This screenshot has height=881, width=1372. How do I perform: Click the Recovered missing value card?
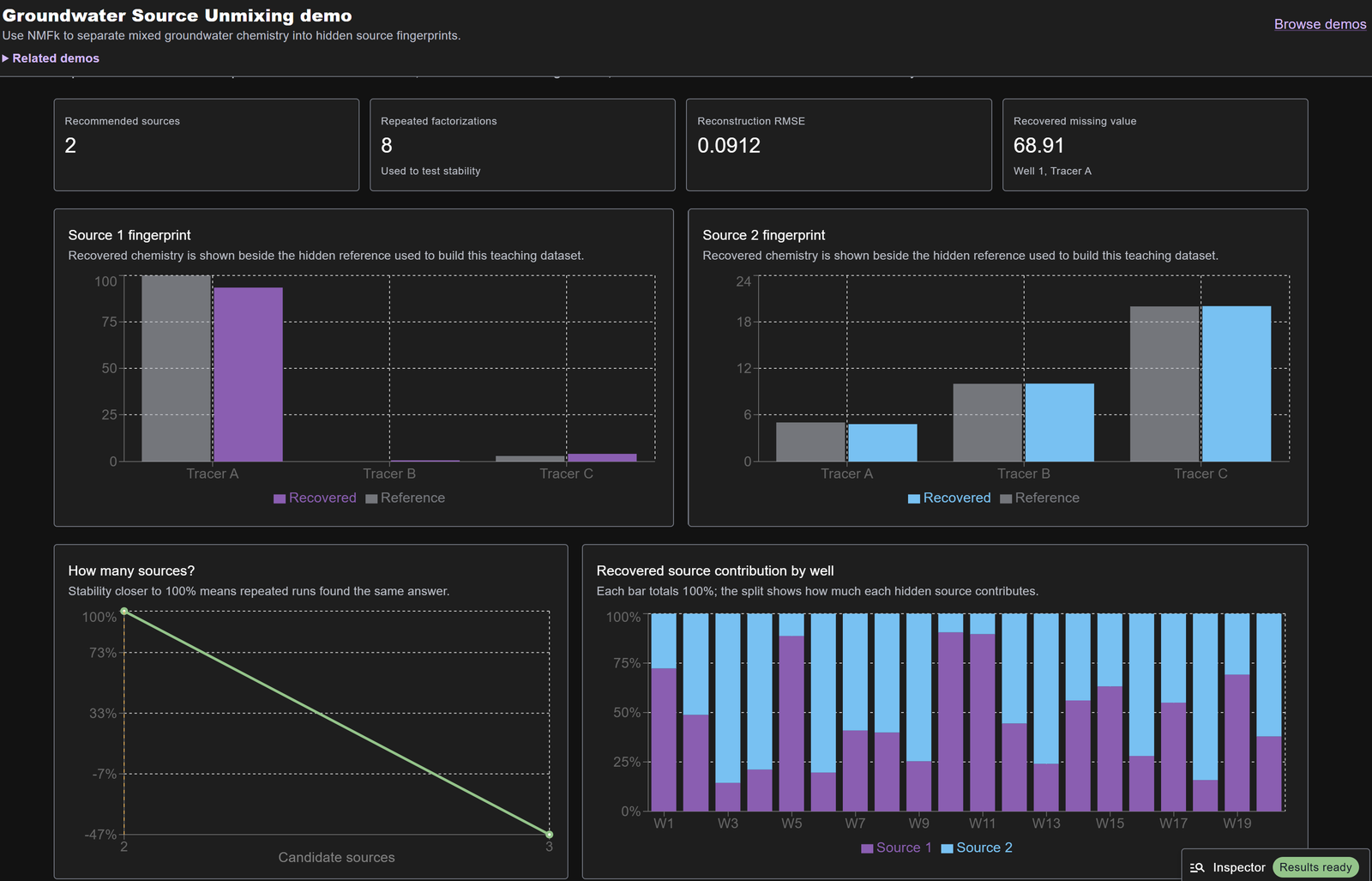pyautogui.click(x=1155, y=145)
